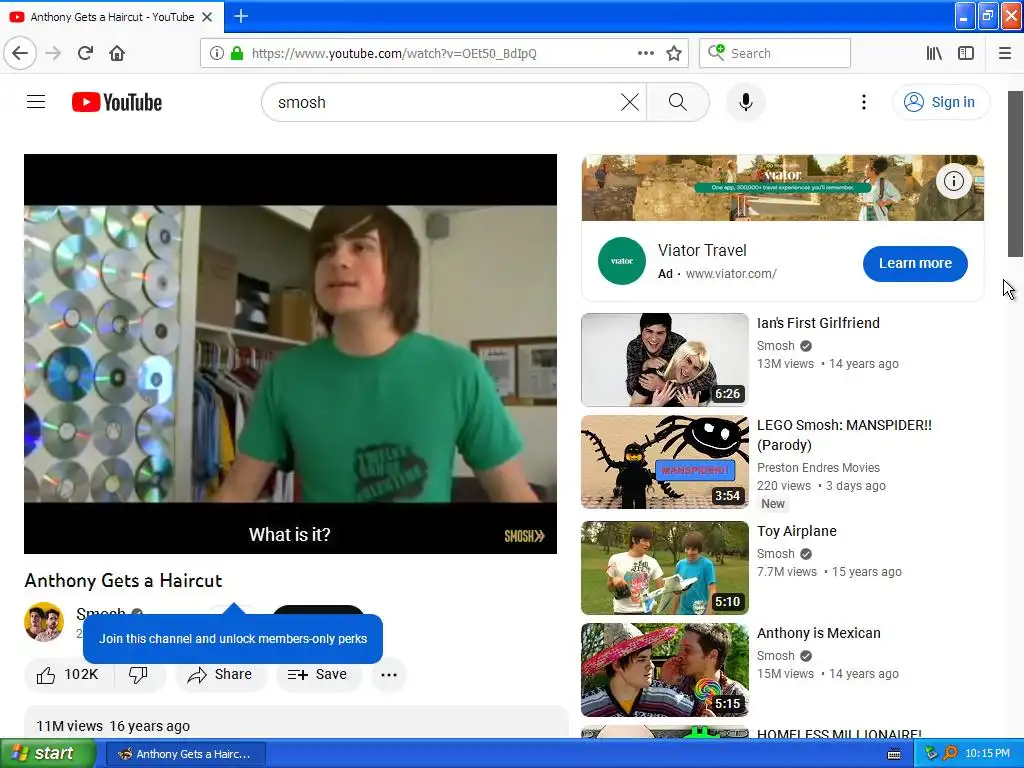Open the Windows start button
Image resolution: width=1024 pixels, height=768 pixels.
(48, 754)
